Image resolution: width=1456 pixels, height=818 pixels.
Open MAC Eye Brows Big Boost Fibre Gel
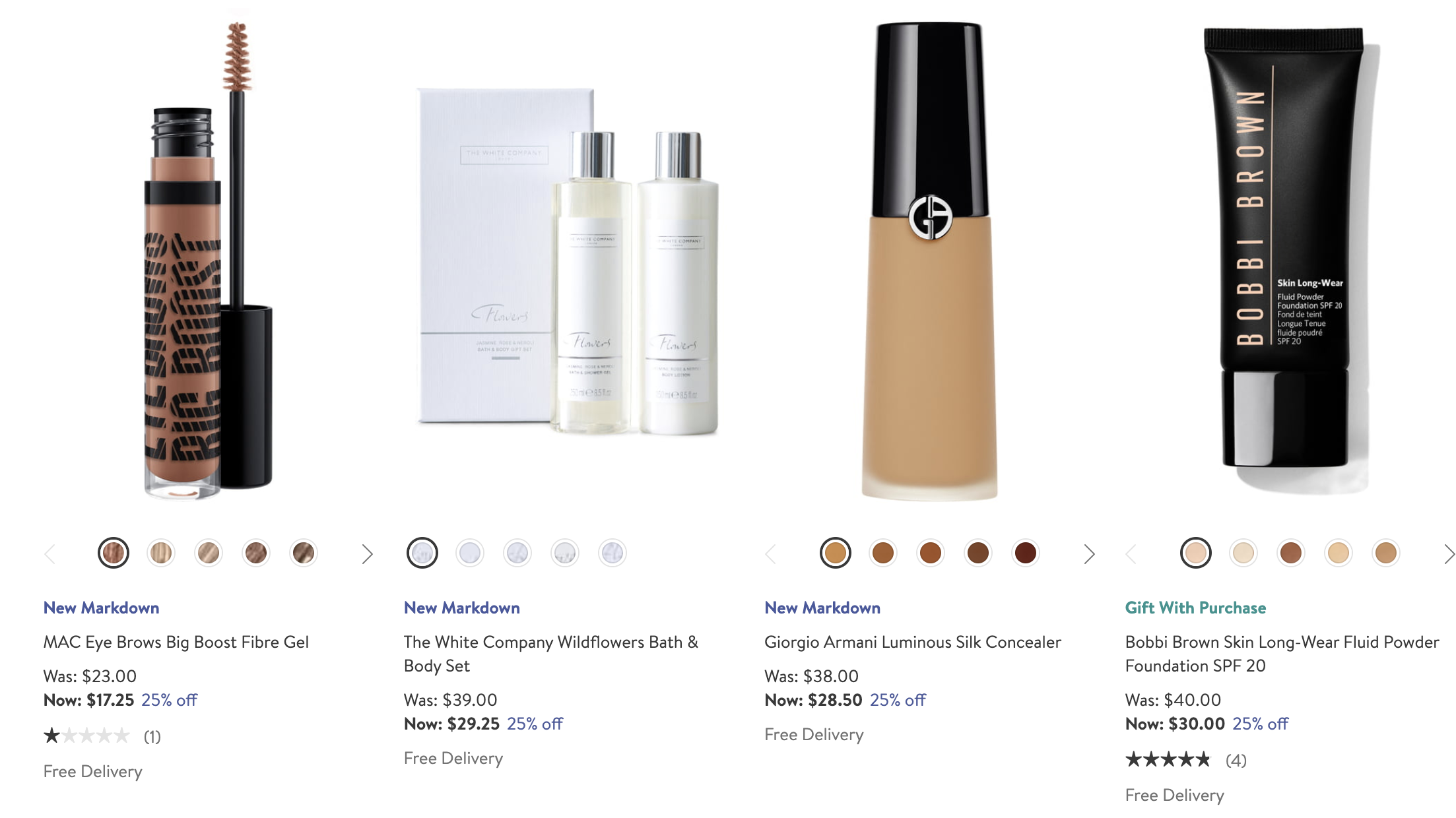point(176,642)
